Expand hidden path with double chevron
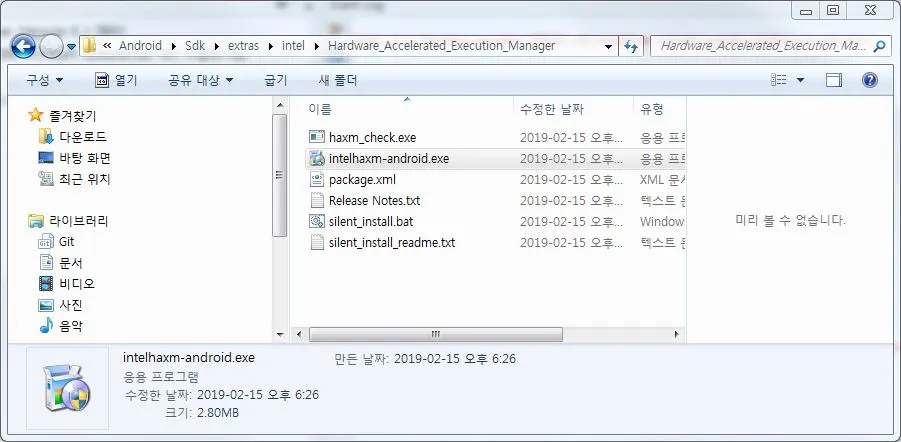The width and height of the screenshot is (901, 442). coord(106,46)
